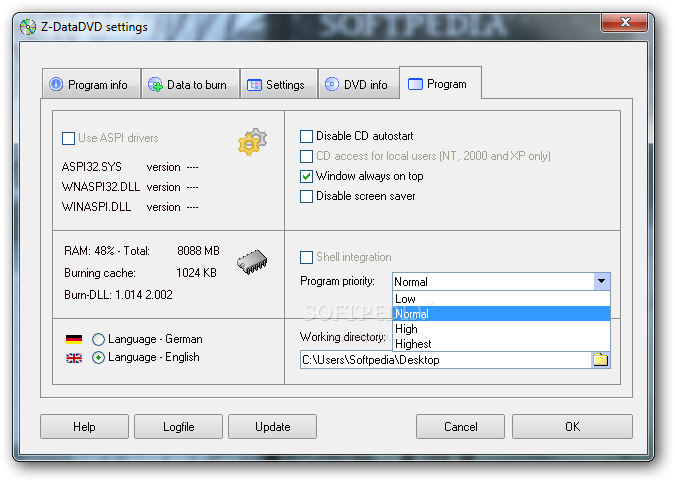Screen dimensions: 675x482
Task: Click the German flag icon
Action: coord(74,339)
